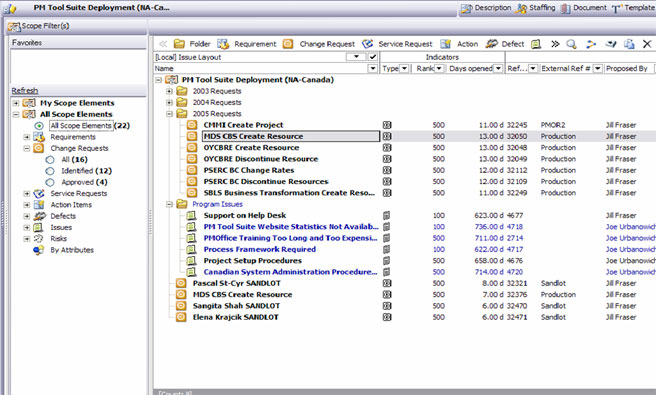Open the search magnifier tool

pyautogui.click(x=571, y=44)
